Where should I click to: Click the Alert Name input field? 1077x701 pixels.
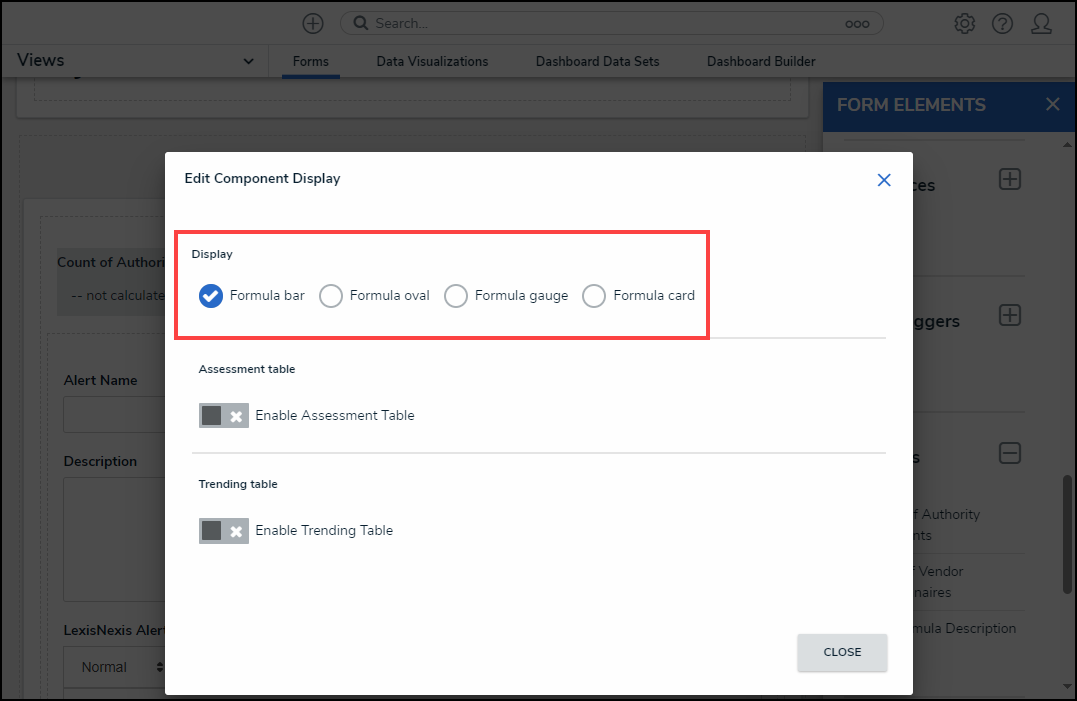point(114,415)
